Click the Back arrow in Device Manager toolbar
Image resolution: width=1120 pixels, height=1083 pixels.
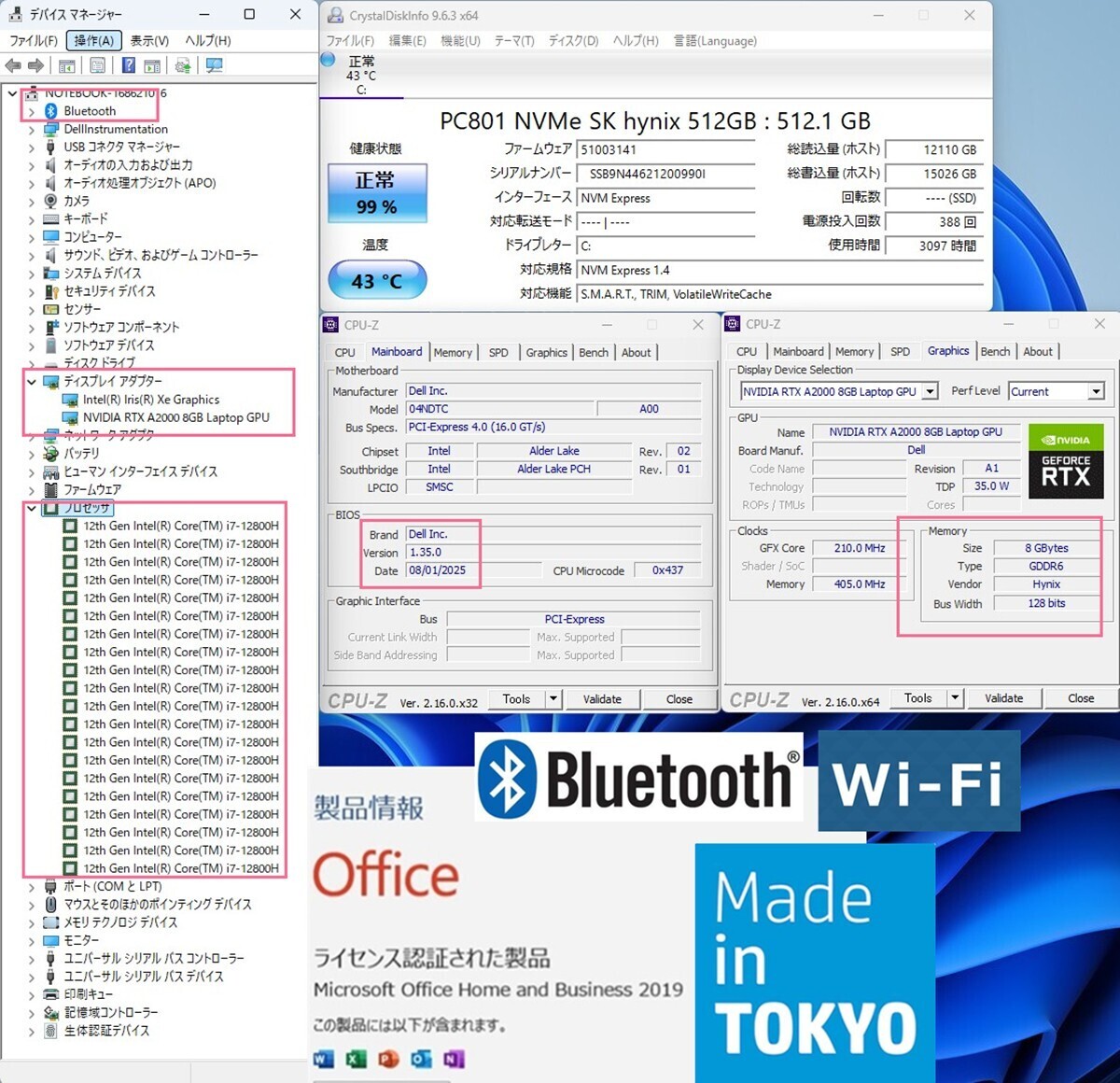click(x=13, y=65)
